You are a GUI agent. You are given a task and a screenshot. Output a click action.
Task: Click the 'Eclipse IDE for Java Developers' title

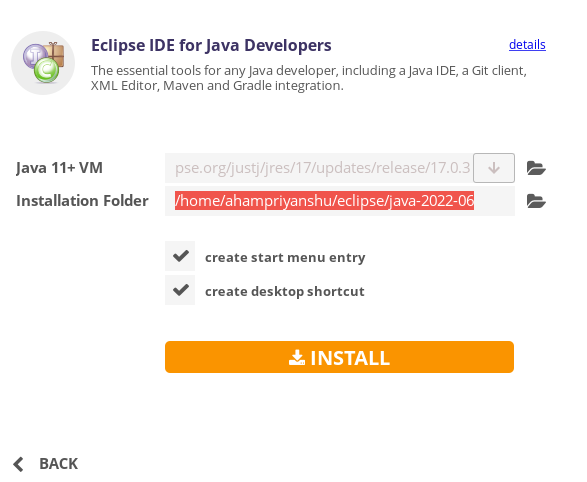212,45
